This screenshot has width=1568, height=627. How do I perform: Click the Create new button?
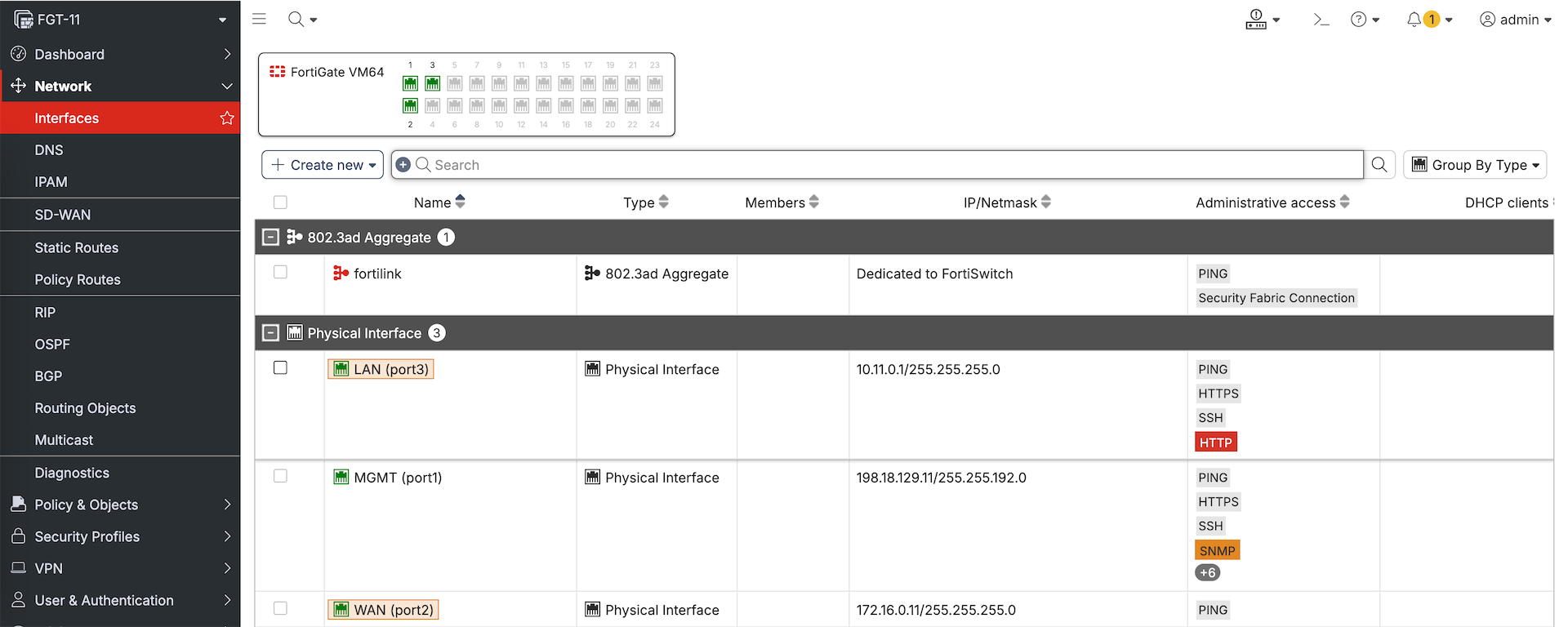(322, 165)
